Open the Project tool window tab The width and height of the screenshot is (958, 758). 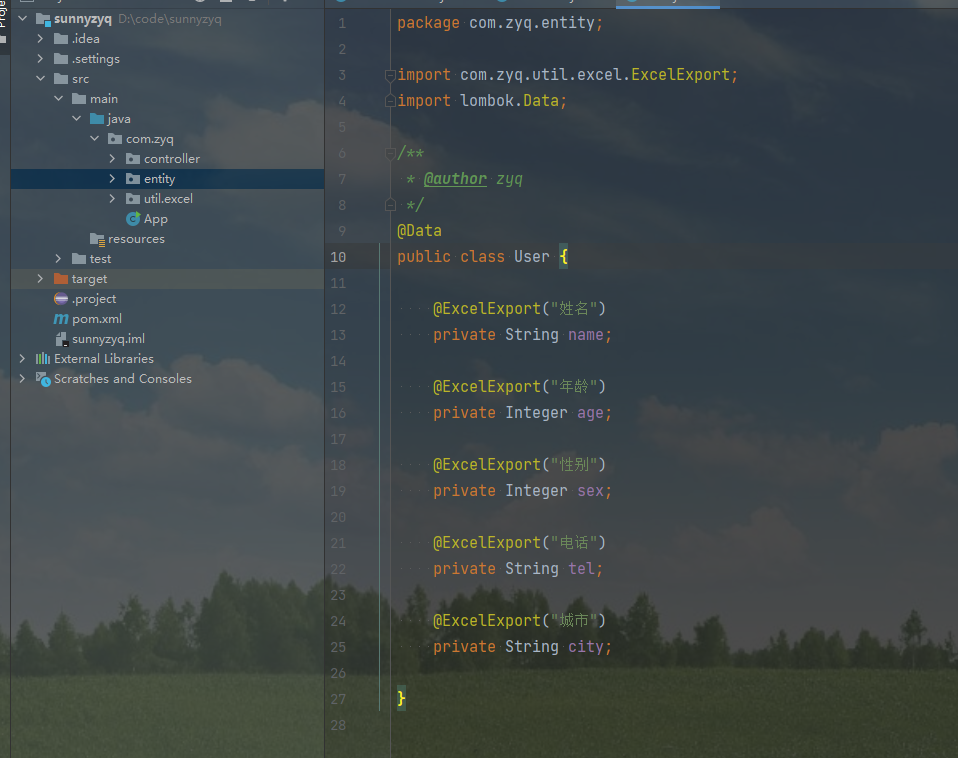pos(4,22)
